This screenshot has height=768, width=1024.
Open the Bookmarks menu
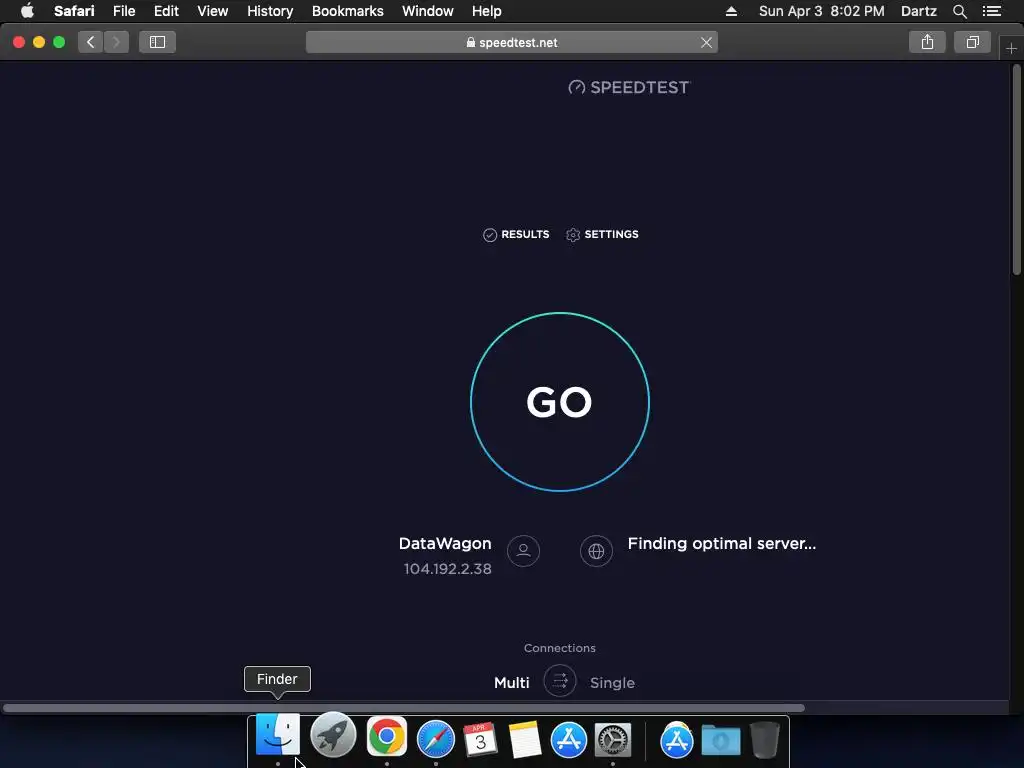347,11
